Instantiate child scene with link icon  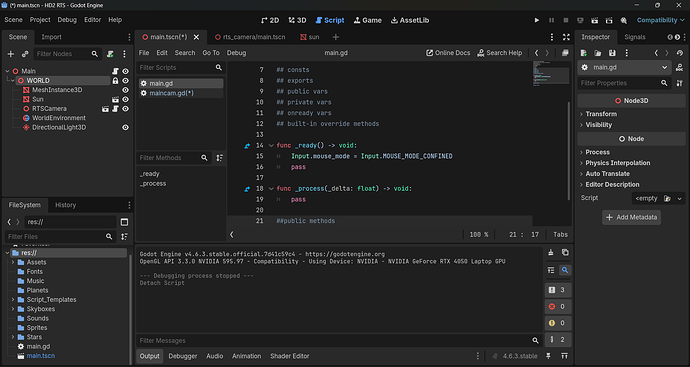(25, 54)
